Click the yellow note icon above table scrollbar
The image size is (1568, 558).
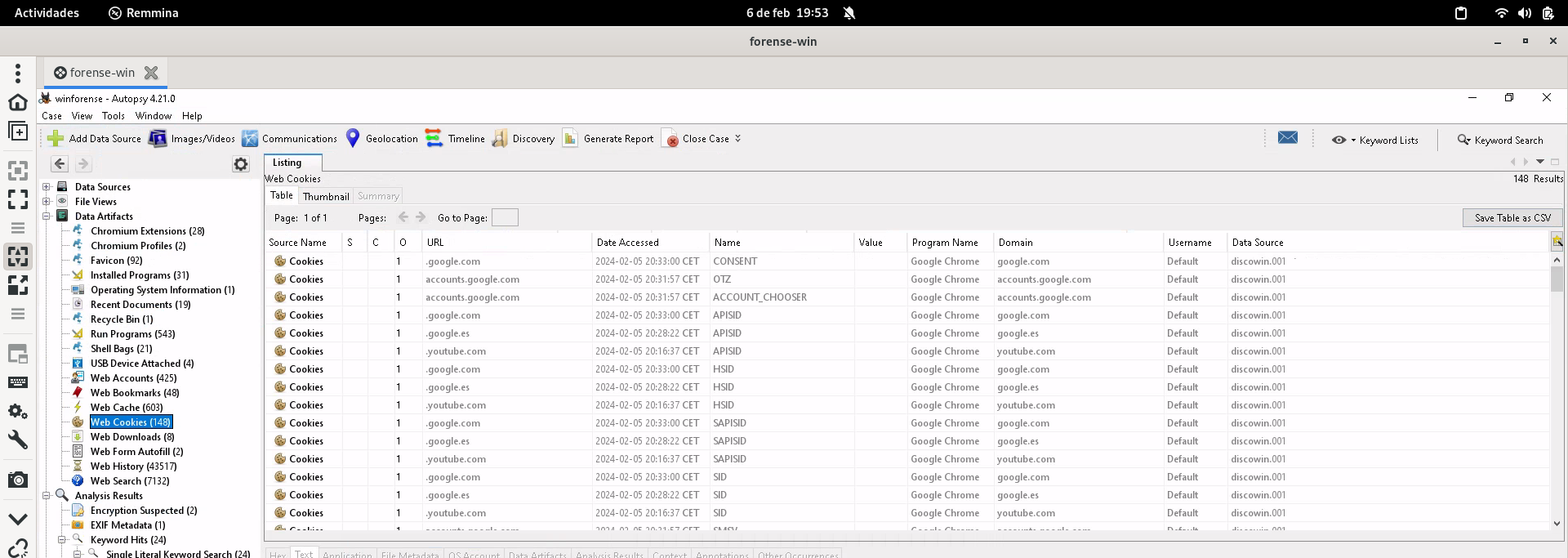[x=1557, y=241]
